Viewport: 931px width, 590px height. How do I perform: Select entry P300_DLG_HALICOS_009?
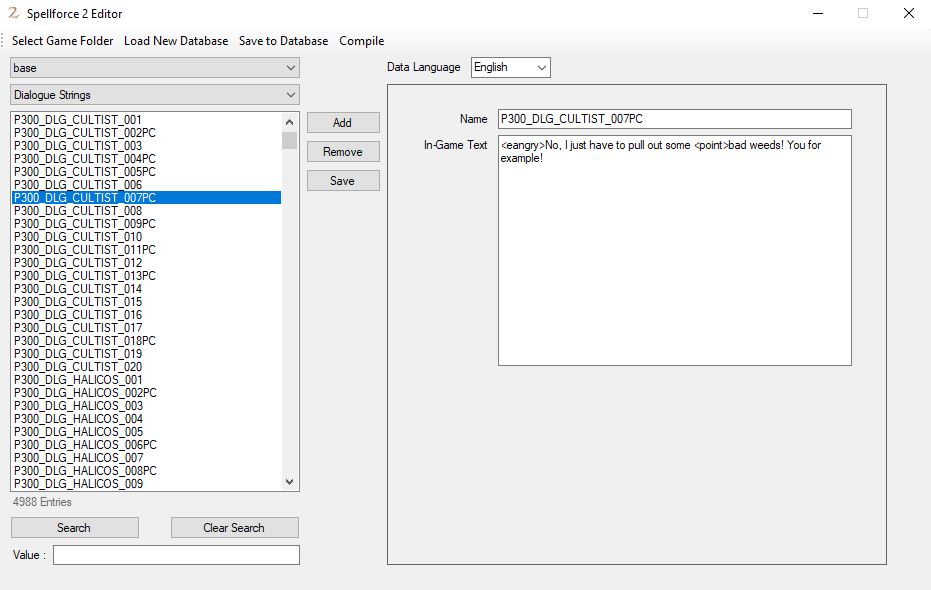(146, 484)
